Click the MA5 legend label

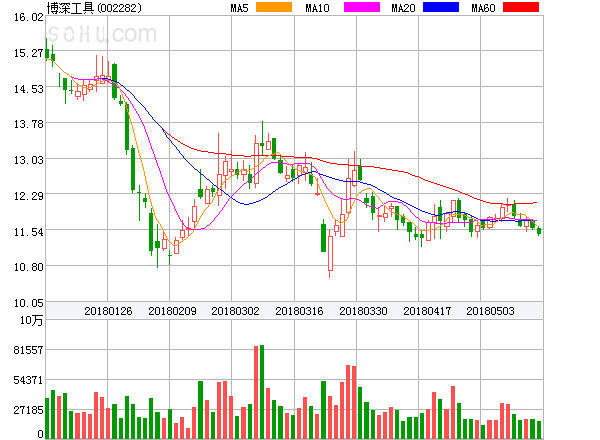239,8
